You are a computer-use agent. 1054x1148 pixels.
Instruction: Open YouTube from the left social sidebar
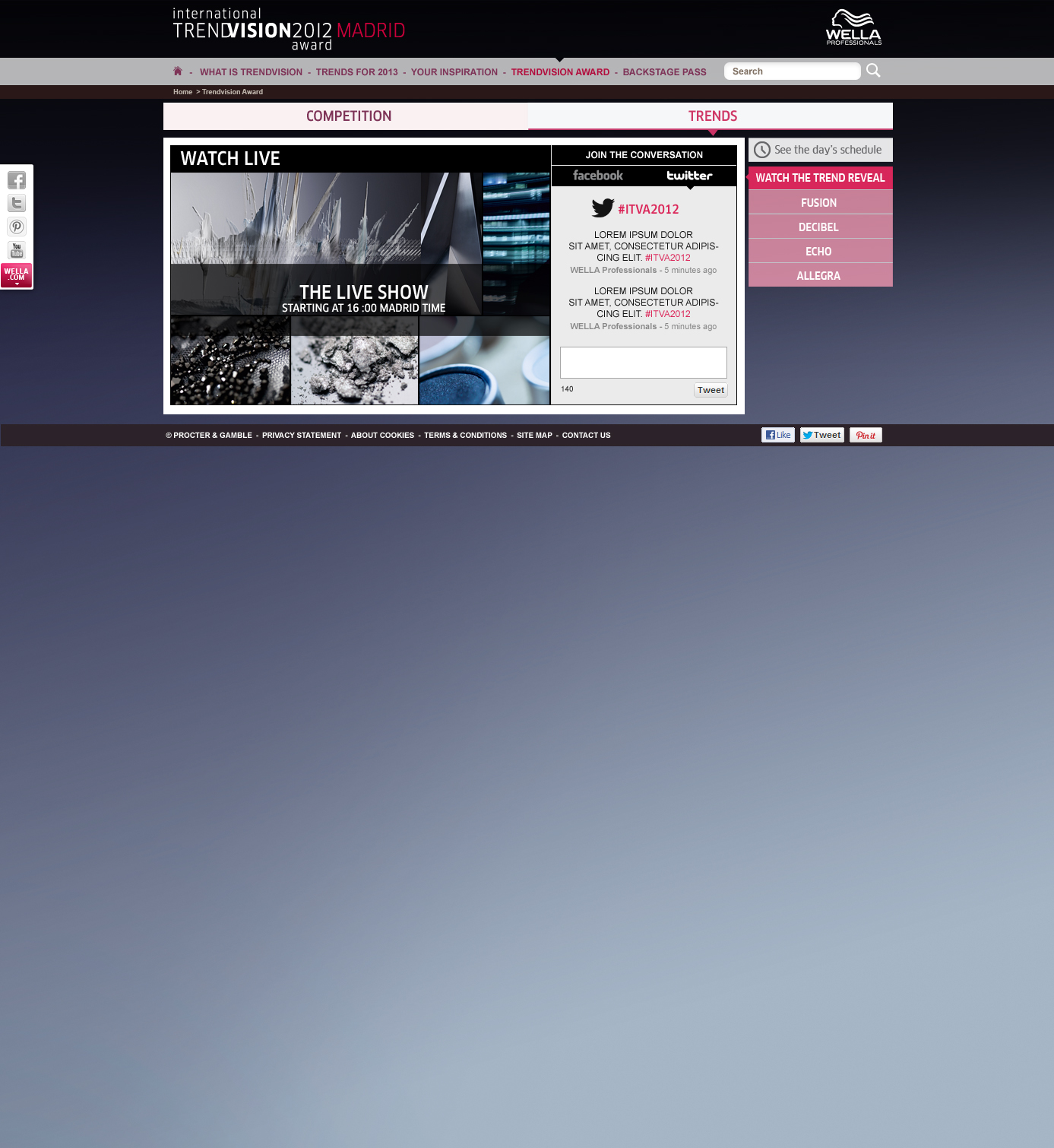(17, 250)
